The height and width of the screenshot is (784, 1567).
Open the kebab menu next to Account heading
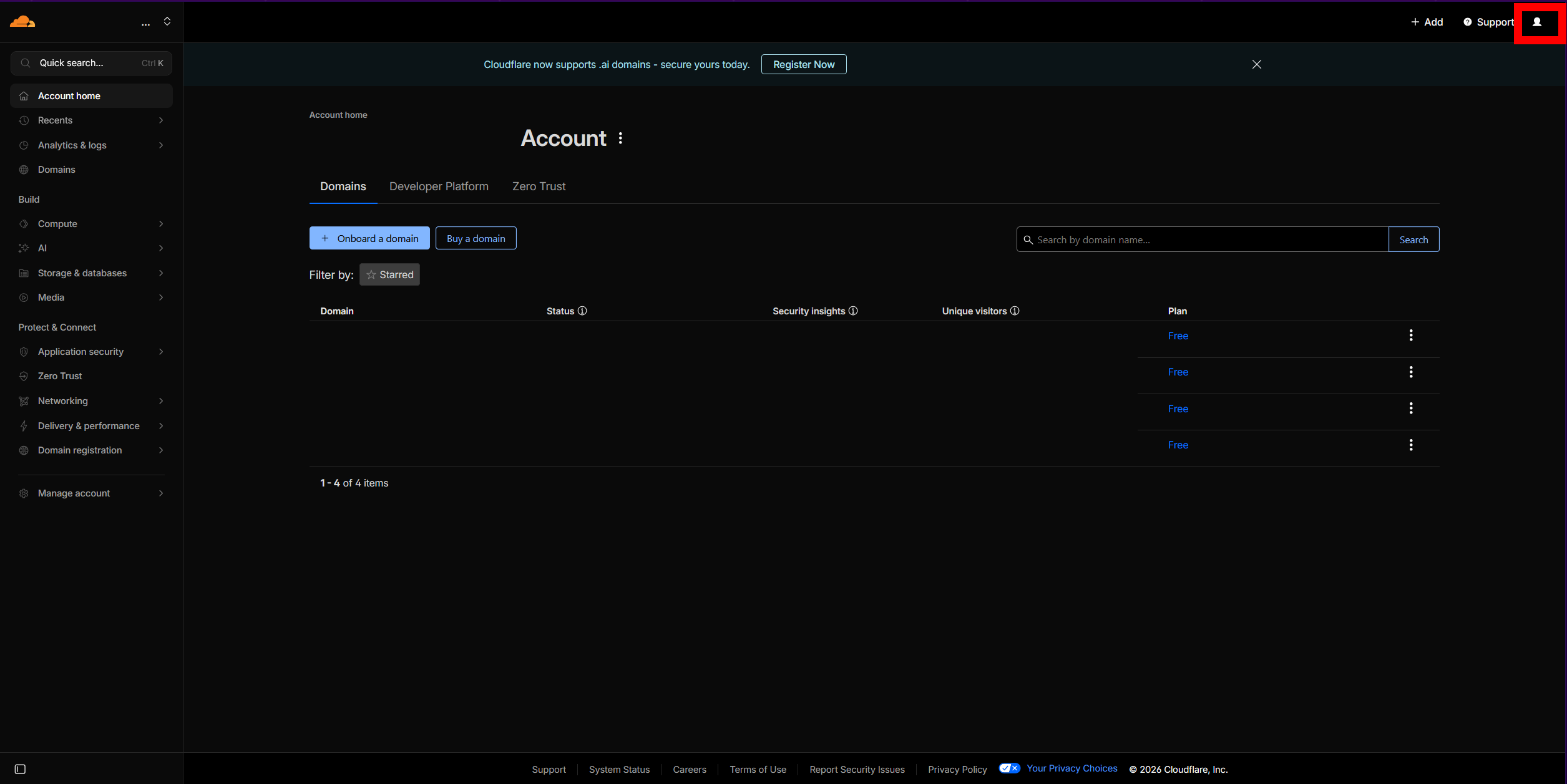(x=620, y=138)
